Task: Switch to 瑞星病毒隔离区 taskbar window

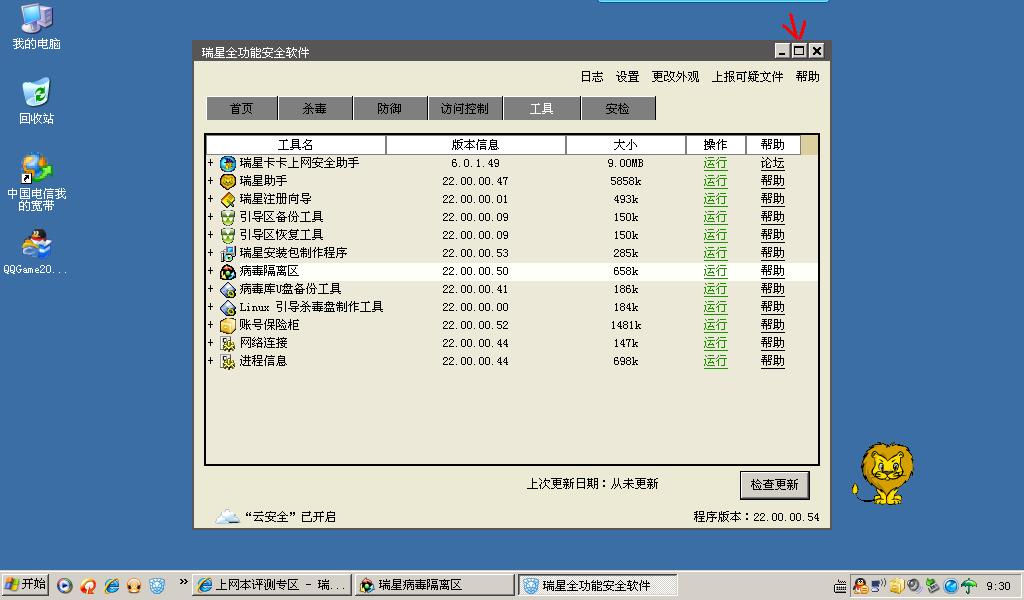Action: [x=434, y=585]
